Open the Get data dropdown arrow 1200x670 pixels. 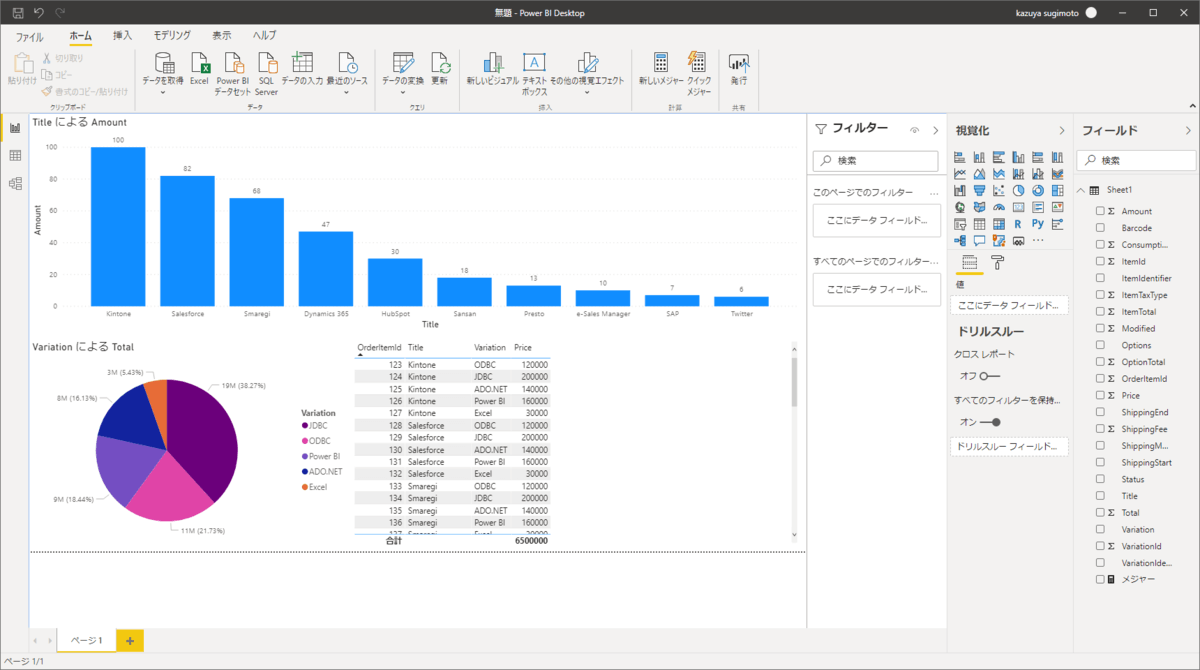click(162, 92)
